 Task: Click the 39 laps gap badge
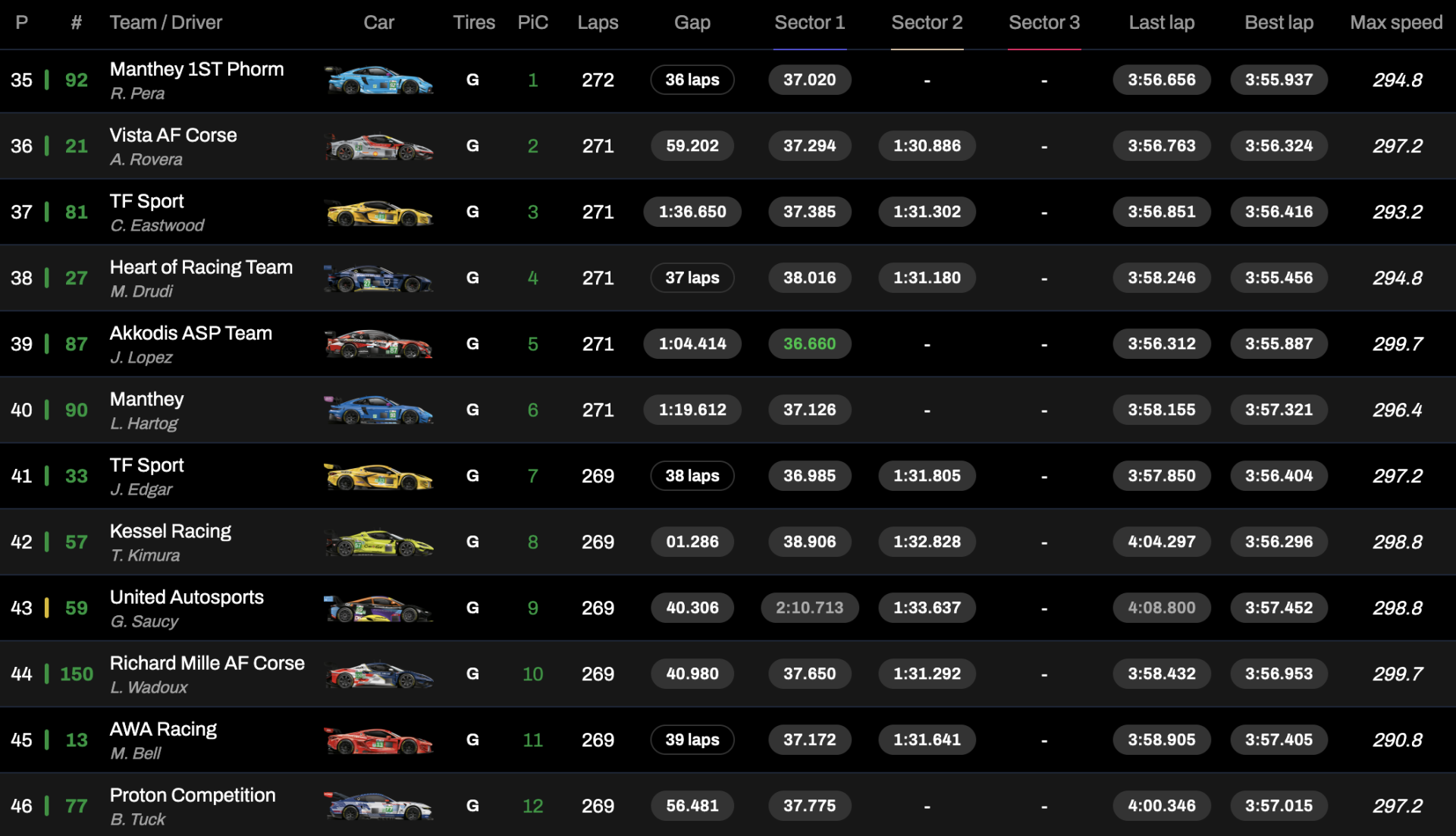pos(692,740)
